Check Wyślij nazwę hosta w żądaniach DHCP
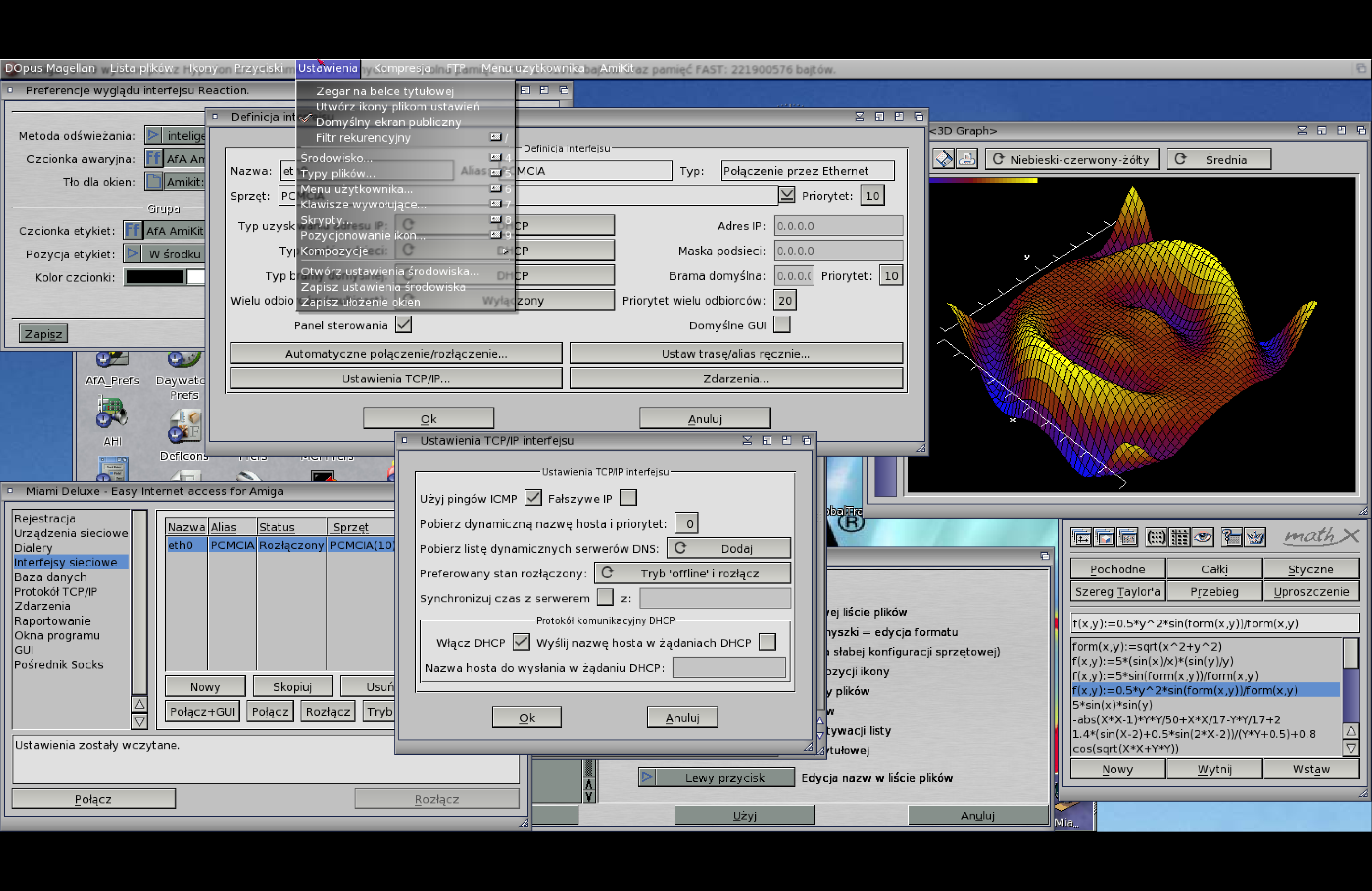1372x891 pixels. (x=767, y=642)
